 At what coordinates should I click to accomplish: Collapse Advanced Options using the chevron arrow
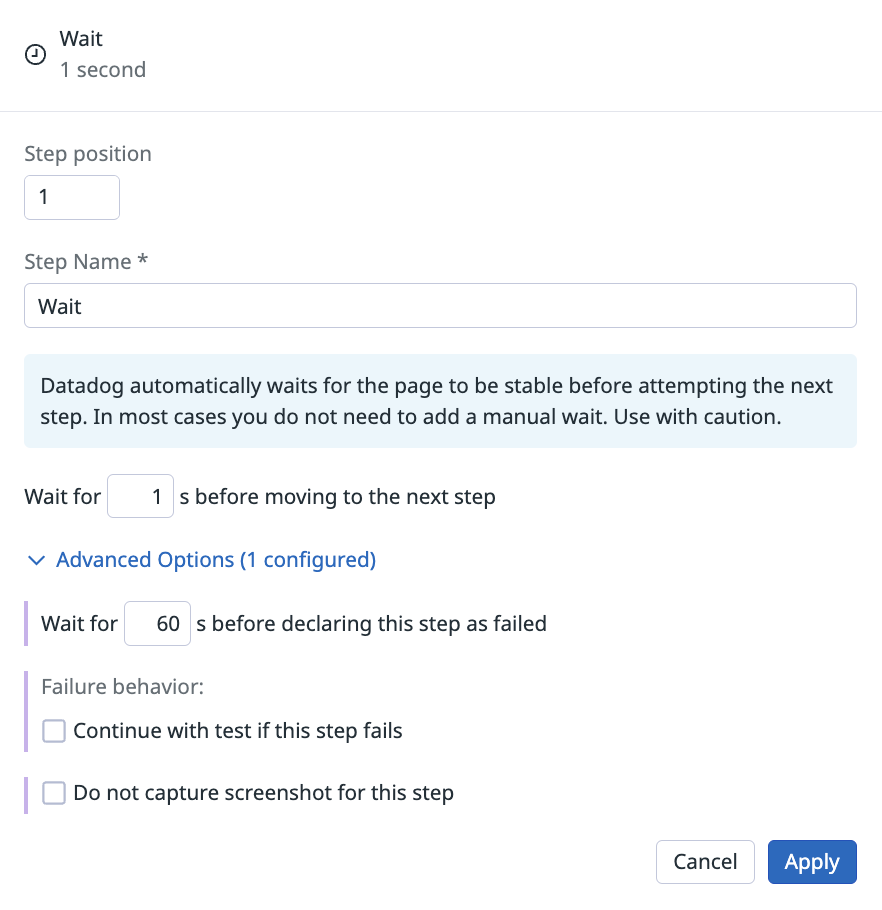click(37, 560)
